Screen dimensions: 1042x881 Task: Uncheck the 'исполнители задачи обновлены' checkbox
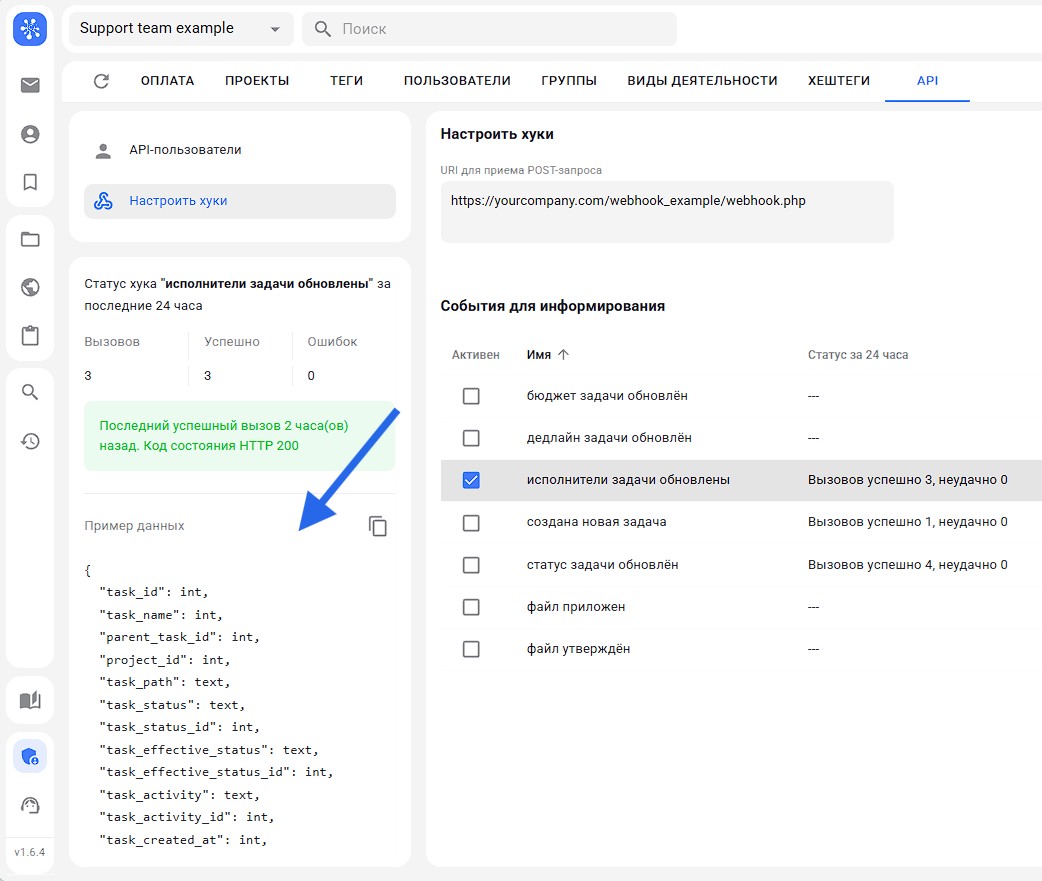[x=471, y=480]
